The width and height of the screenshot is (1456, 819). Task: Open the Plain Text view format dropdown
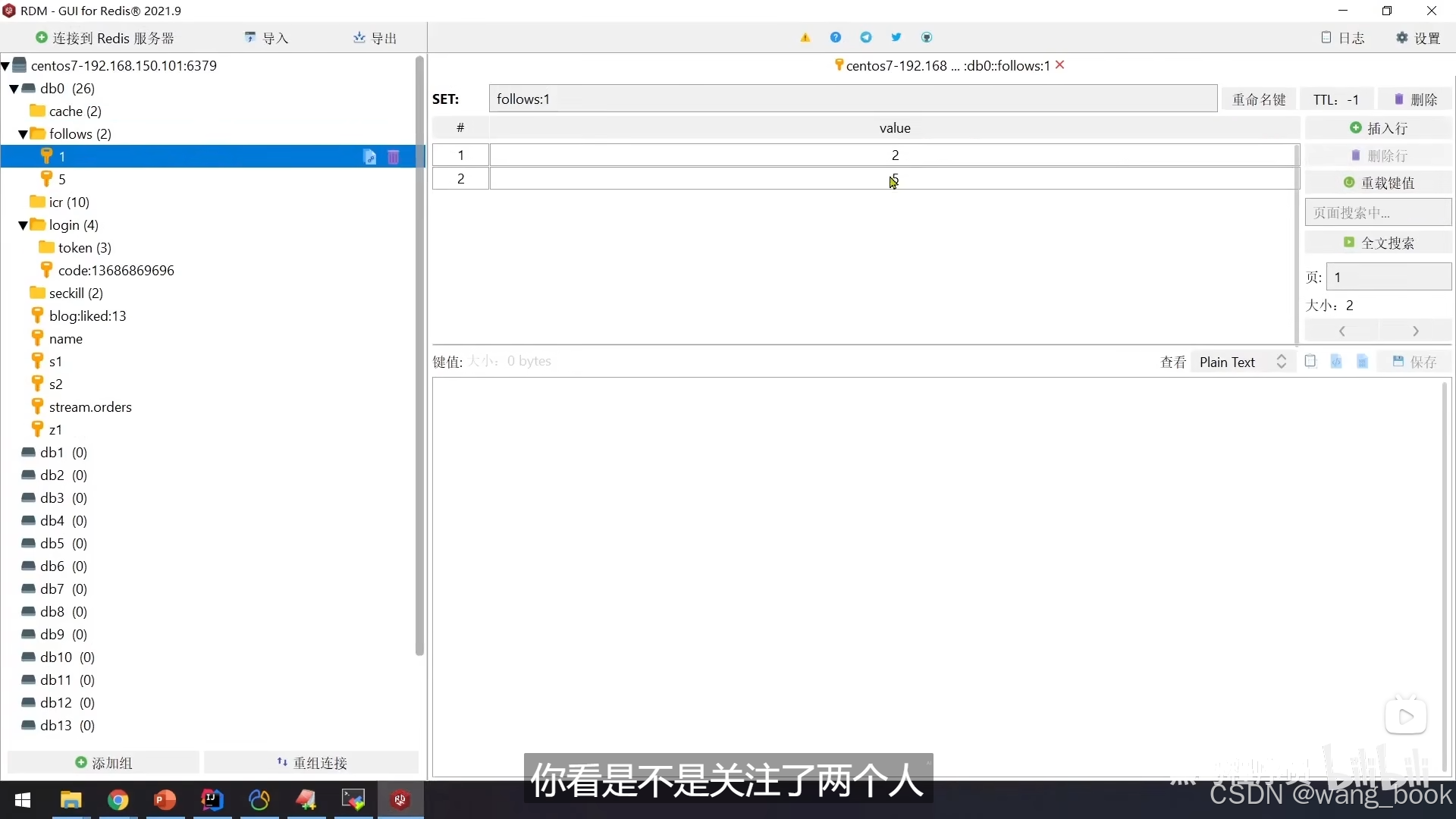(x=1243, y=362)
